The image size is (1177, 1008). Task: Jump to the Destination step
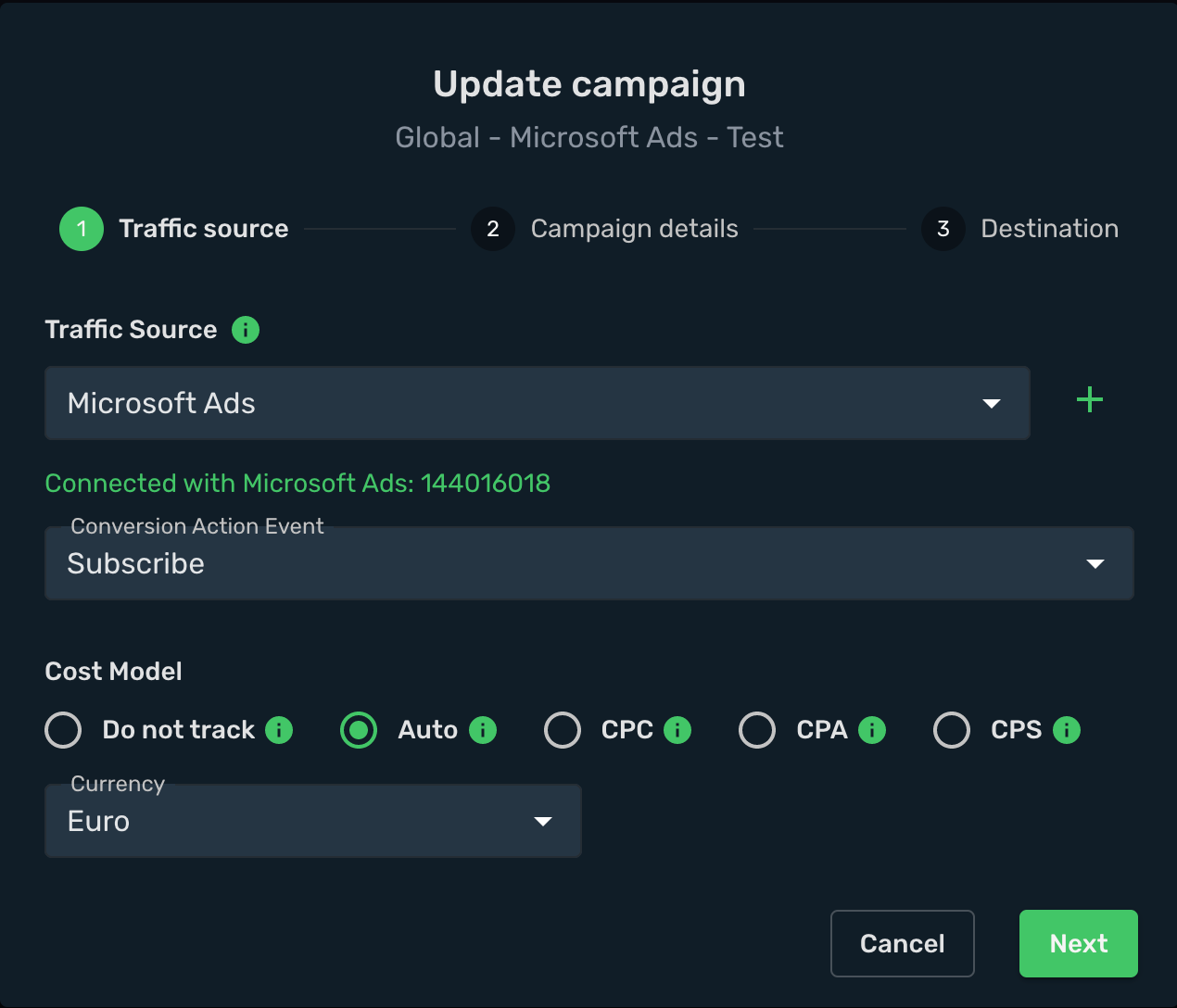pos(1020,229)
